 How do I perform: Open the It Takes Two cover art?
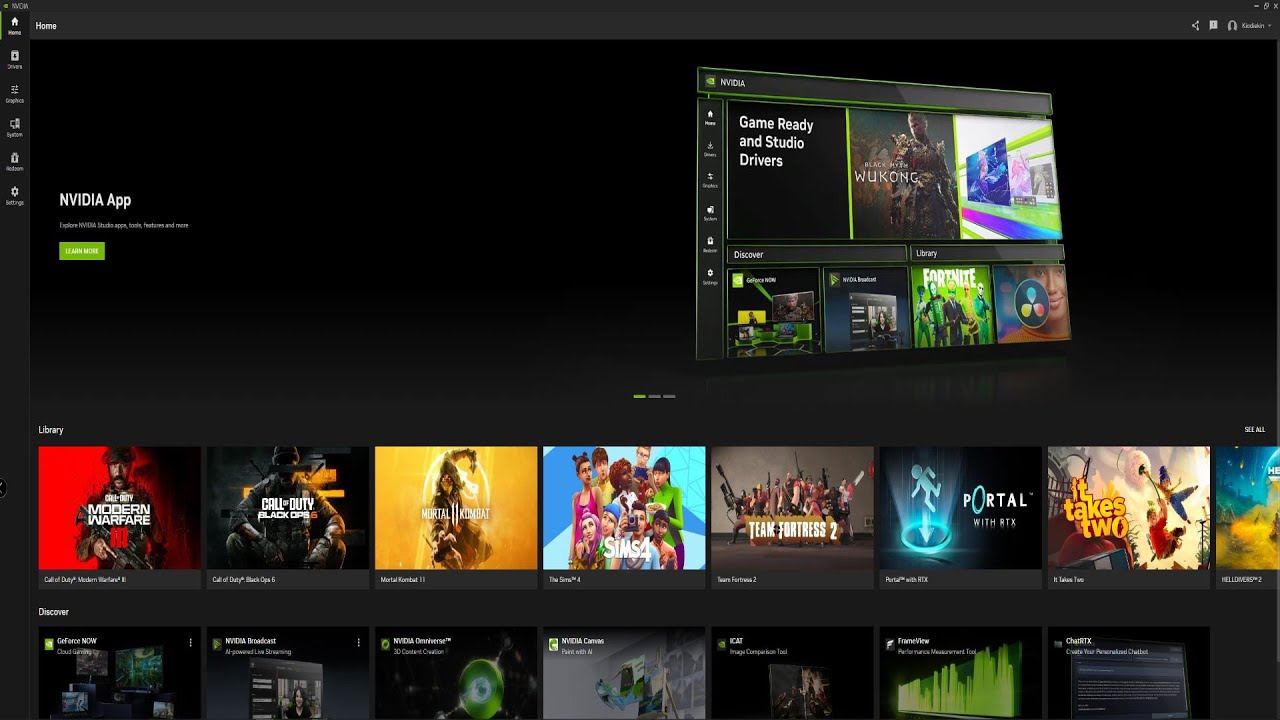(1129, 508)
